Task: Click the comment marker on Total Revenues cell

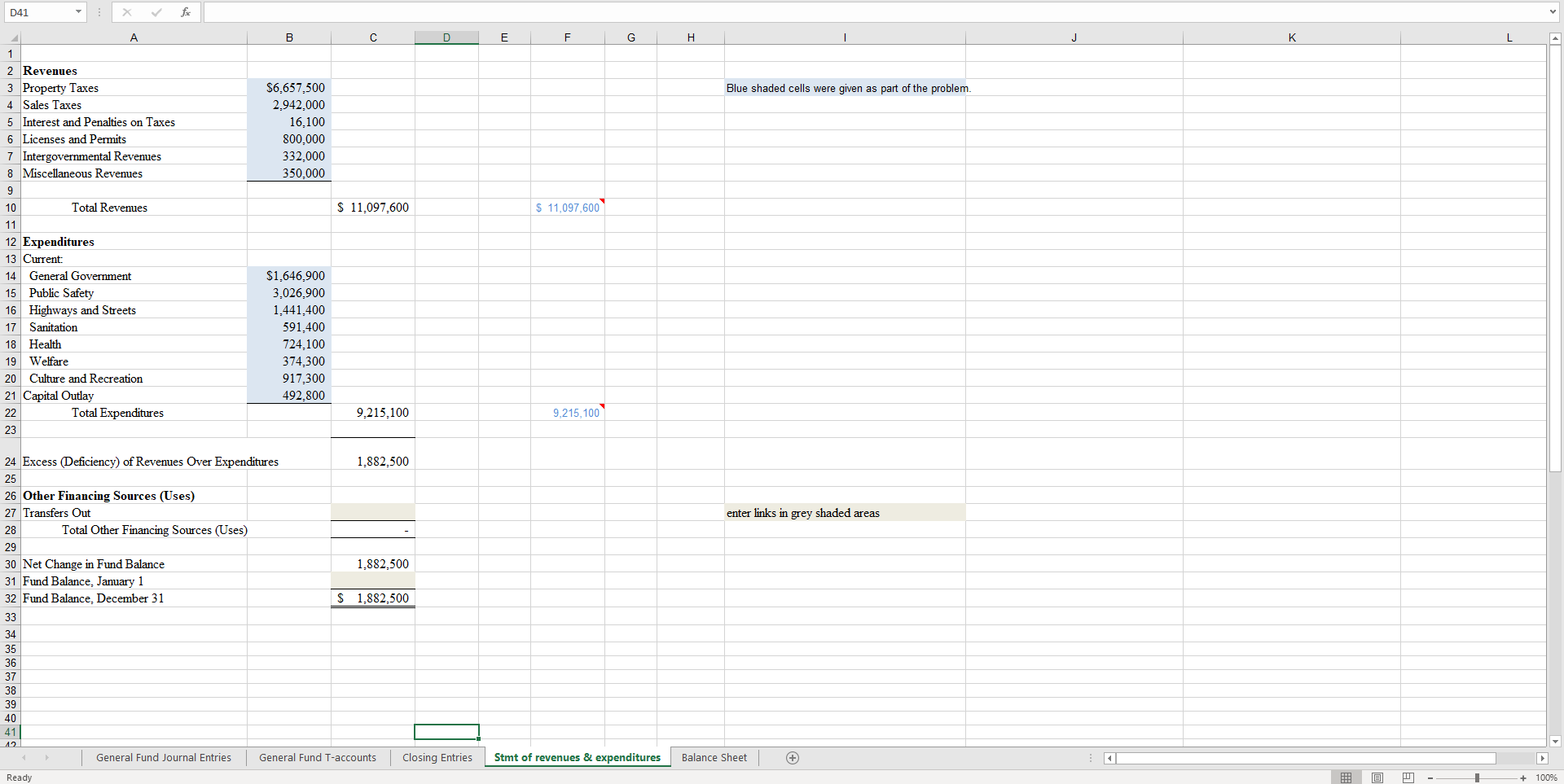Action: [603, 200]
